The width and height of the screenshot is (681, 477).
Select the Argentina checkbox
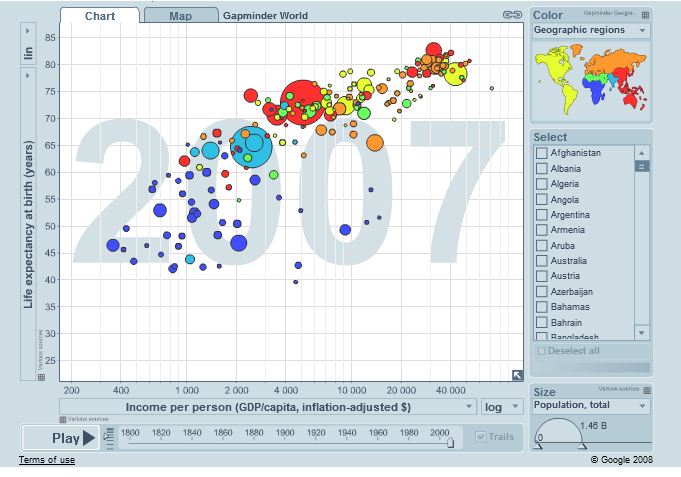click(542, 215)
